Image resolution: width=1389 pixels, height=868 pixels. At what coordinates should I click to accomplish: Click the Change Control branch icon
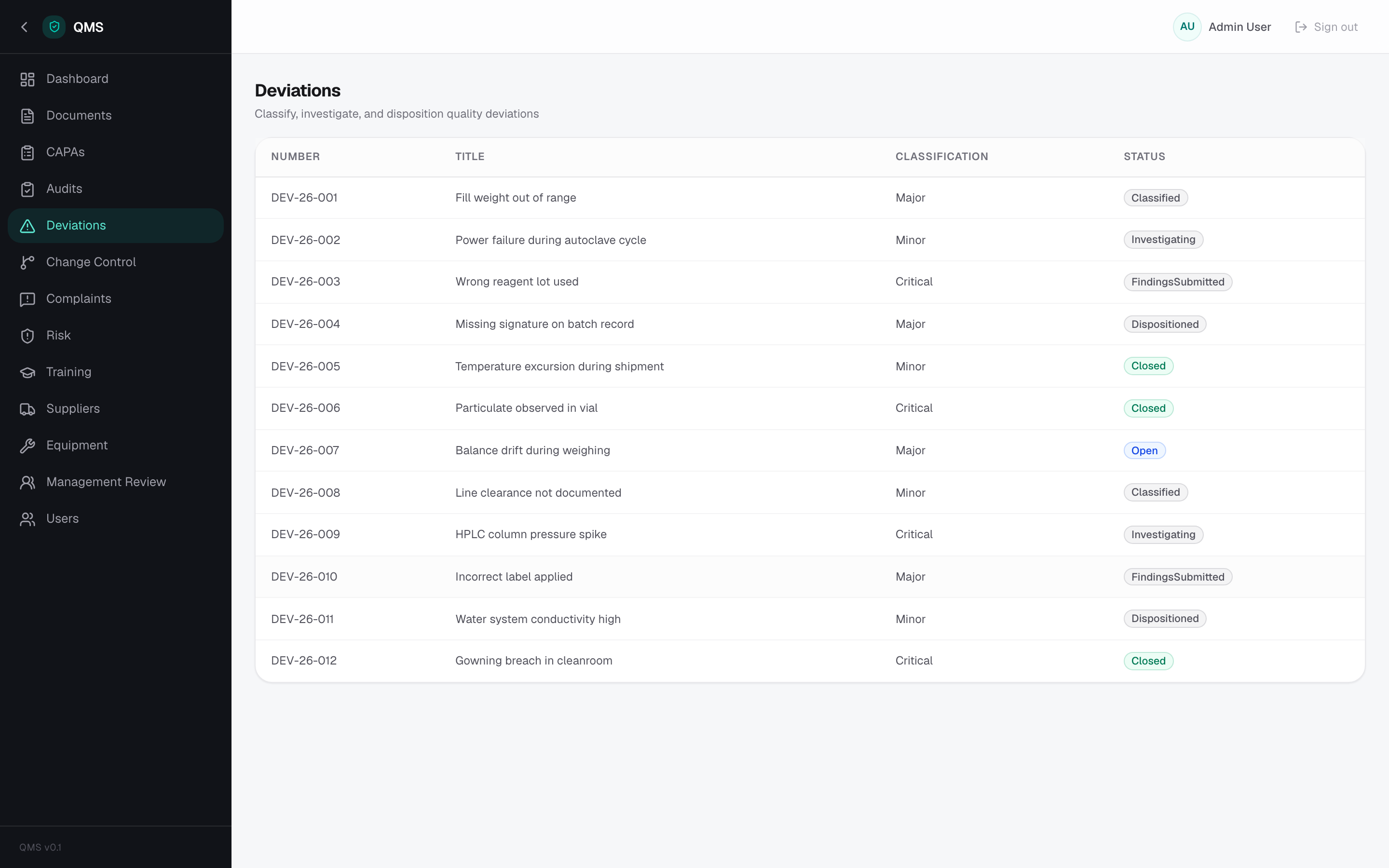pyautogui.click(x=27, y=262)
